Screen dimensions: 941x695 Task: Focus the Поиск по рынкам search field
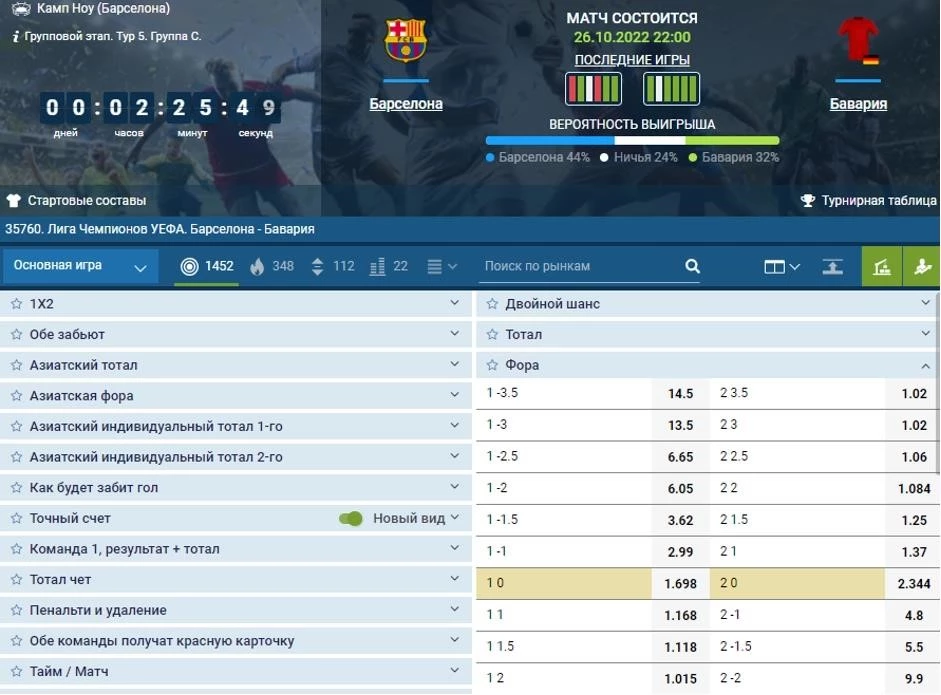point(591,266)
